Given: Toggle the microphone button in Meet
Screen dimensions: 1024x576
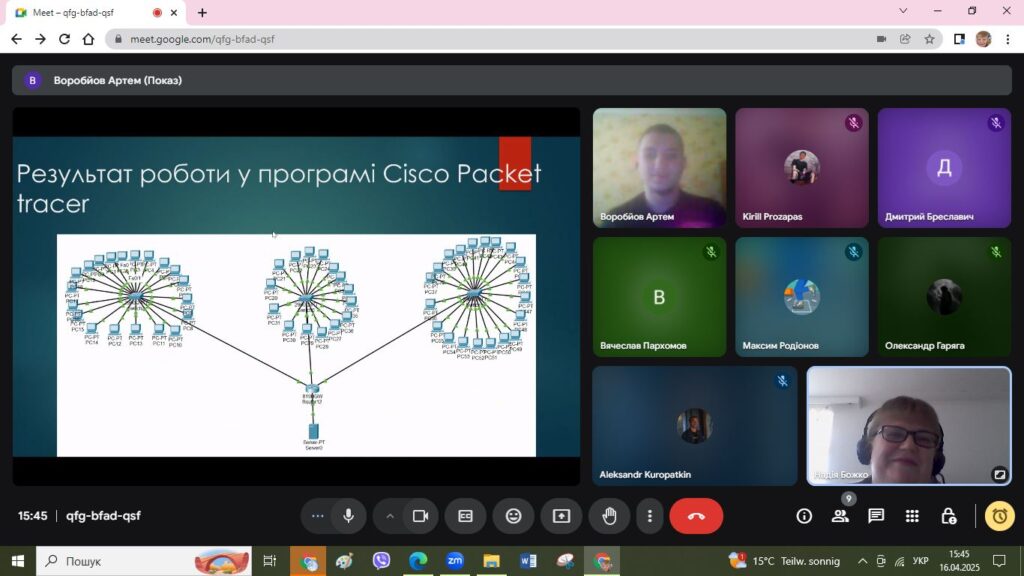Looking at the screenshot, I should (x=349, y=516).
